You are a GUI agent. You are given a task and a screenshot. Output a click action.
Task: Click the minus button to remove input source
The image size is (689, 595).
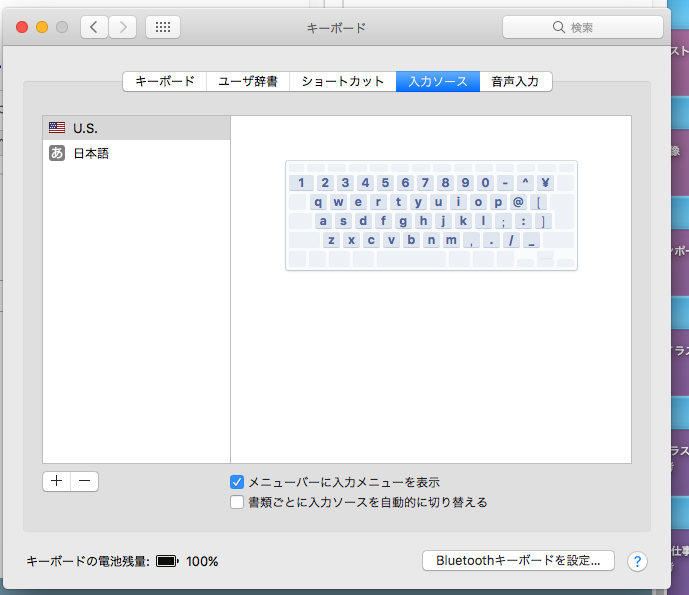[85, 481]
